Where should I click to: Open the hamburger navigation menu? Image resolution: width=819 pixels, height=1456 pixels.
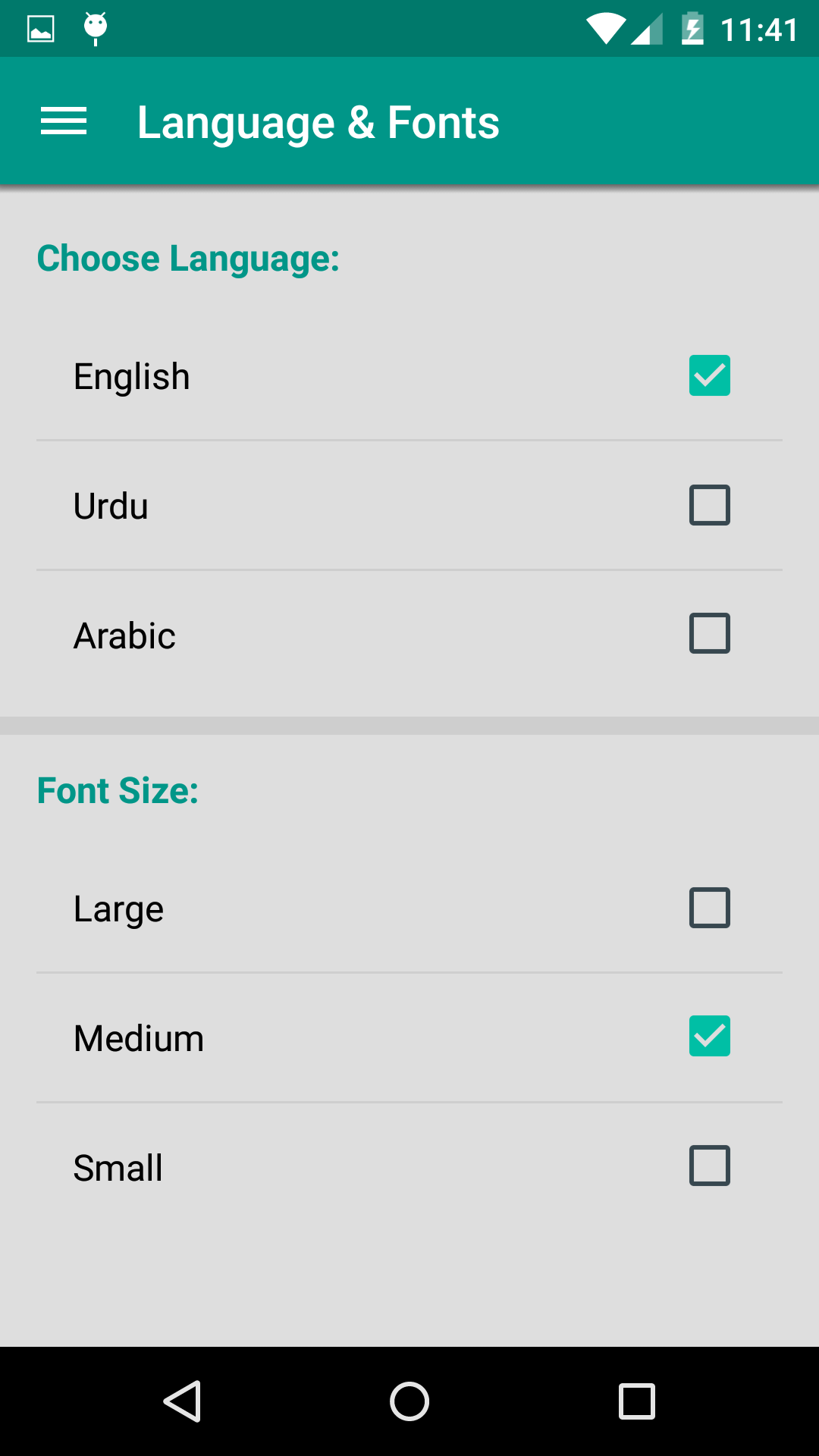pos(64,121)
